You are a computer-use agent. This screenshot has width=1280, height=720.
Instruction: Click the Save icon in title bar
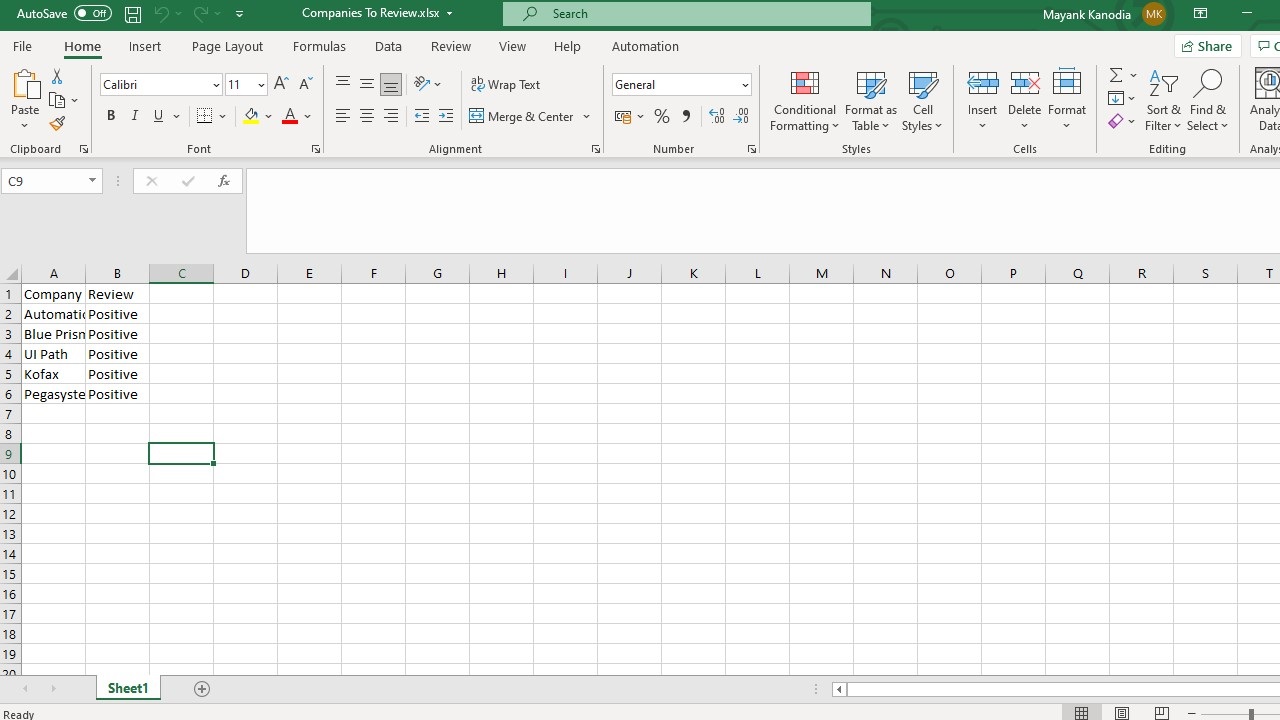[133, 14]
